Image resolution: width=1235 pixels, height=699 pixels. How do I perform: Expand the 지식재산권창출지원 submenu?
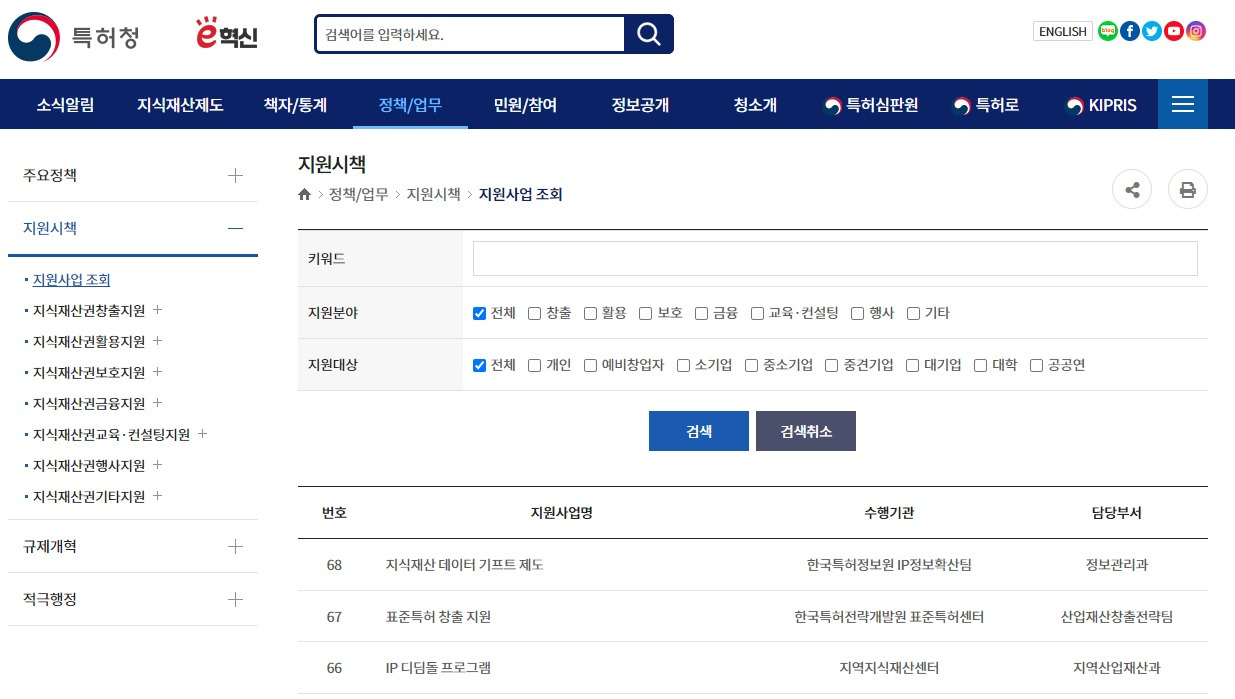[x=157, y=311]
